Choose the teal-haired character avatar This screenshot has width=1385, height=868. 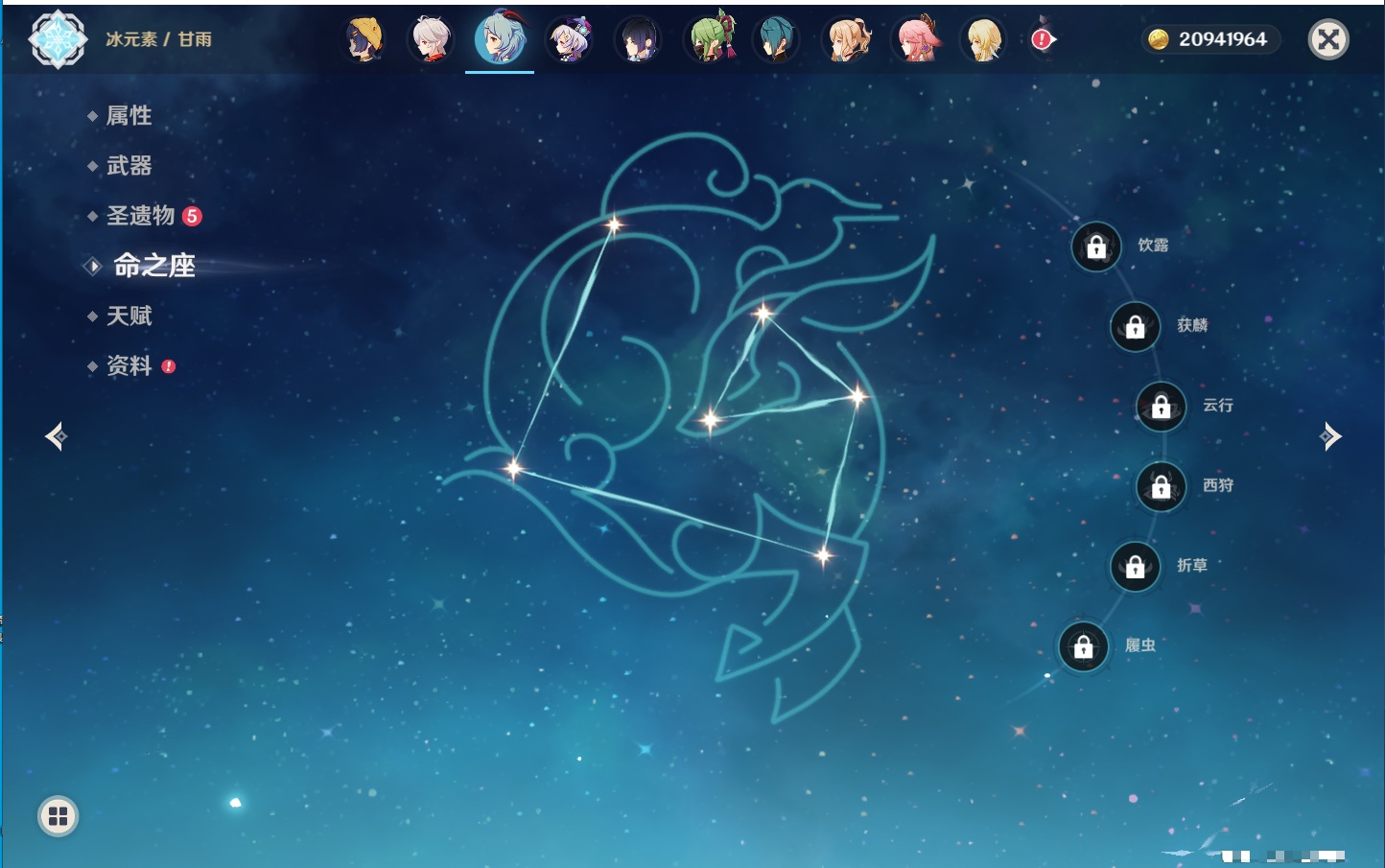[777, 40]
